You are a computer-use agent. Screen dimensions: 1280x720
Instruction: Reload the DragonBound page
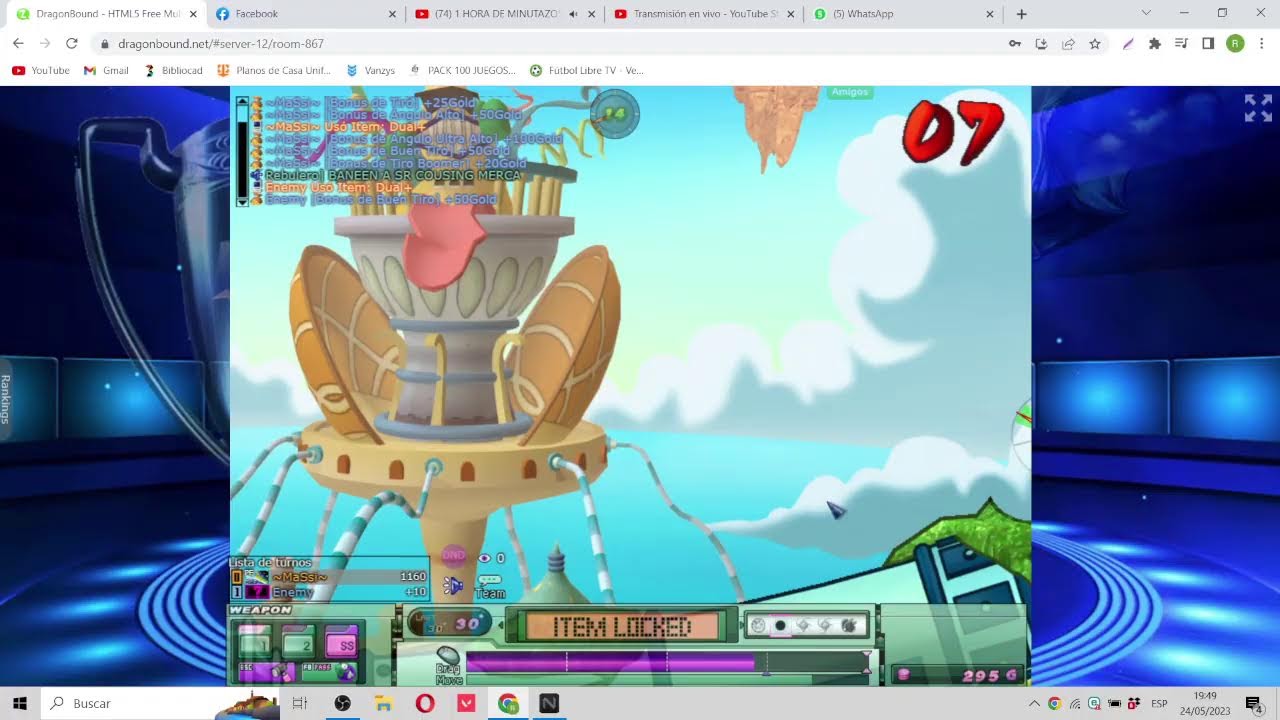tap(72, 44)
